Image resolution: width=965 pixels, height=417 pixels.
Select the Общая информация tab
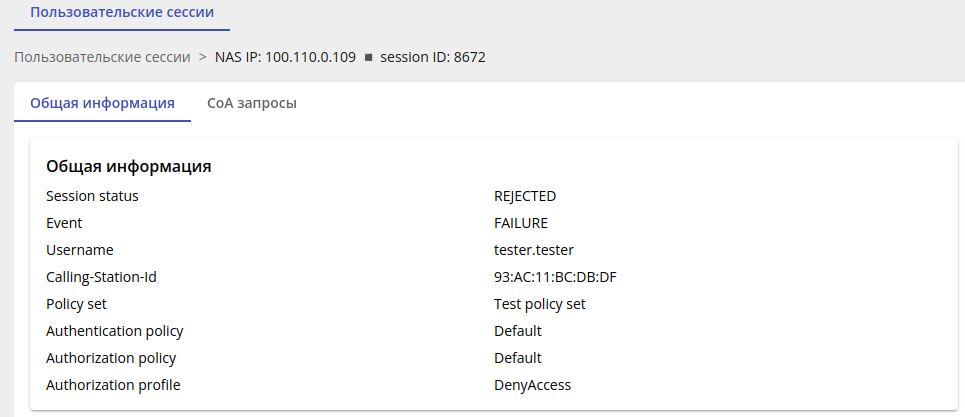point(102,103)
